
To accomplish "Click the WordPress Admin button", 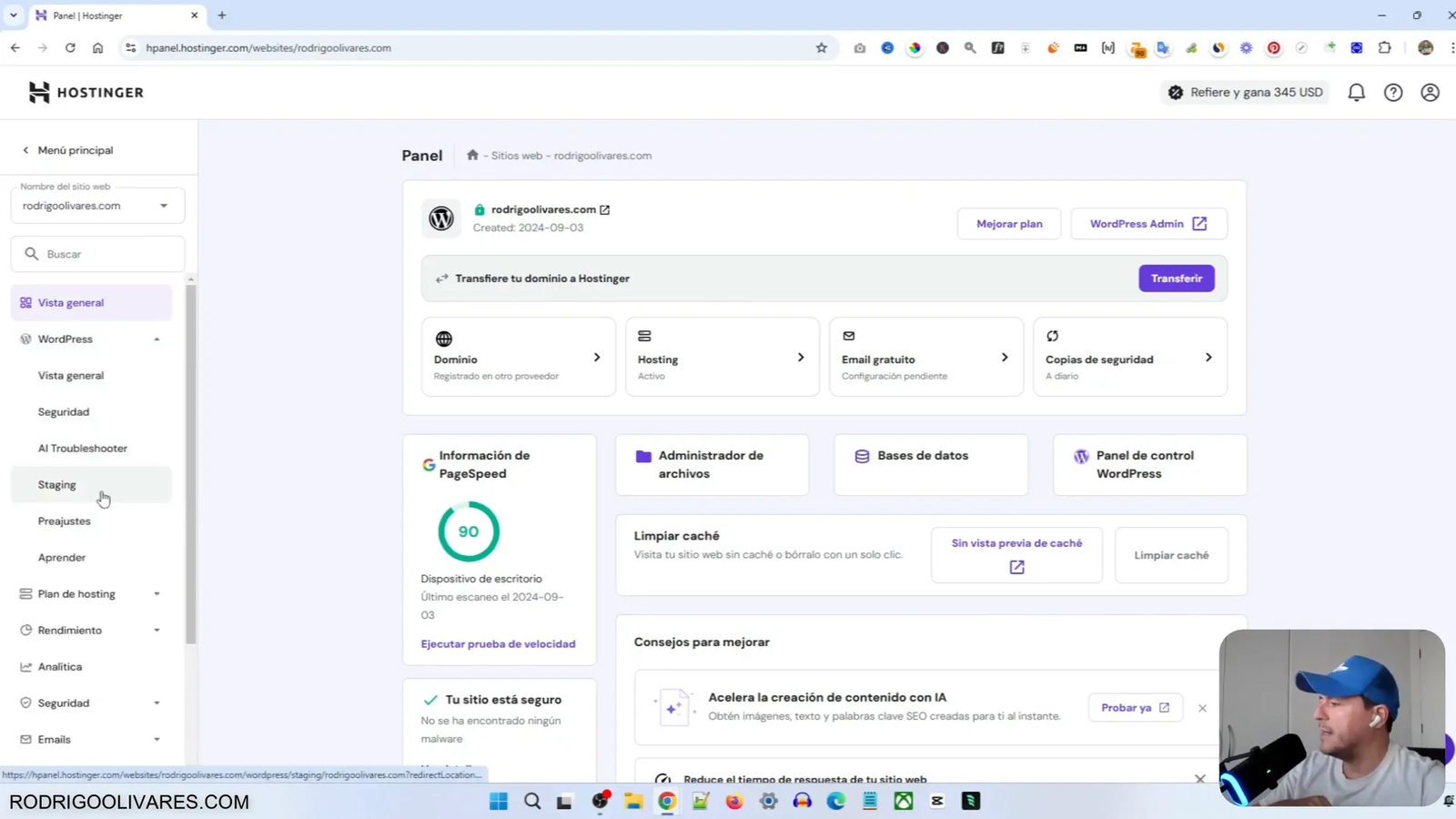I will 1148,223.
